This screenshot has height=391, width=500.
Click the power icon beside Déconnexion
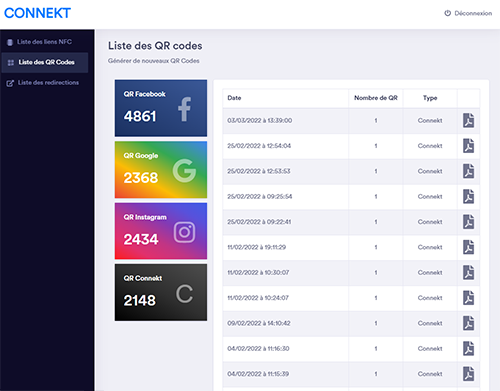click(448, 13)
